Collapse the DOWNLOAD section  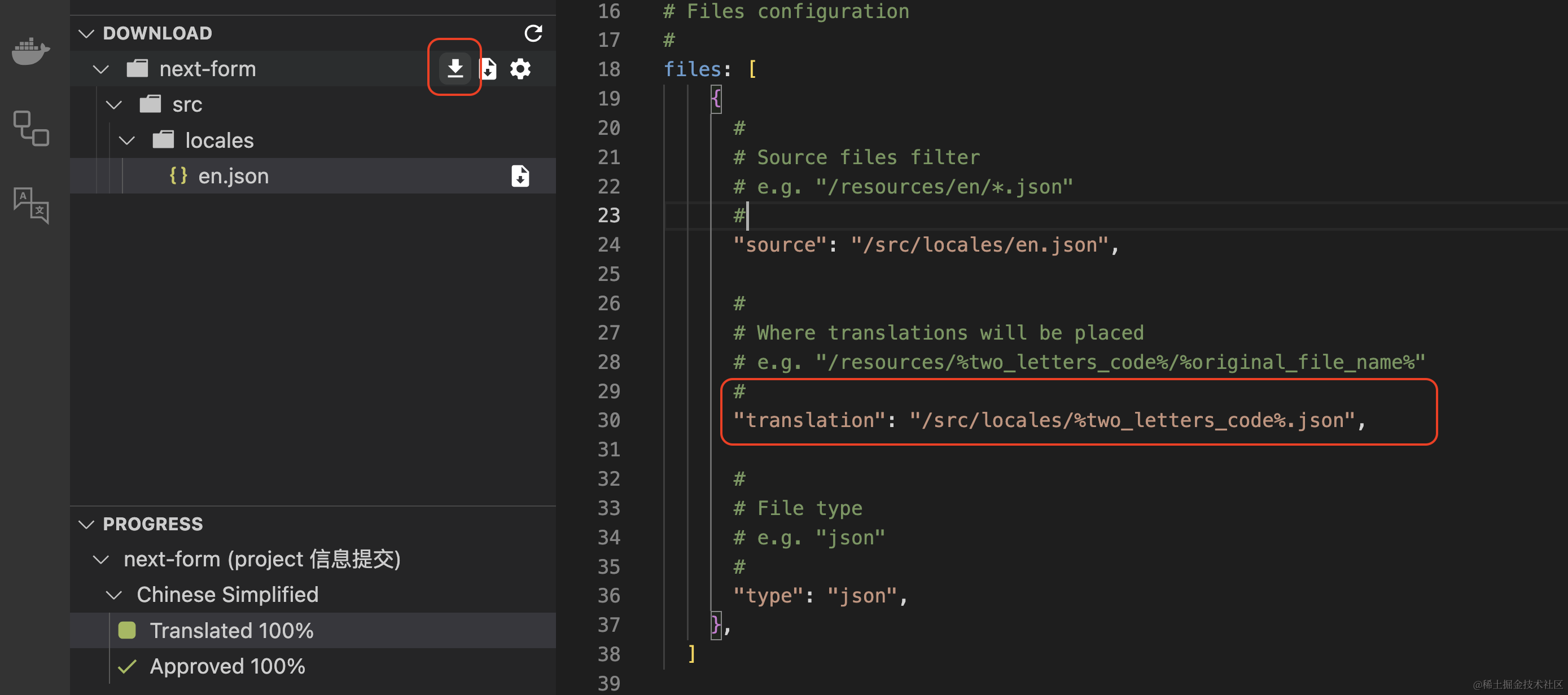(x=86, y=33)
